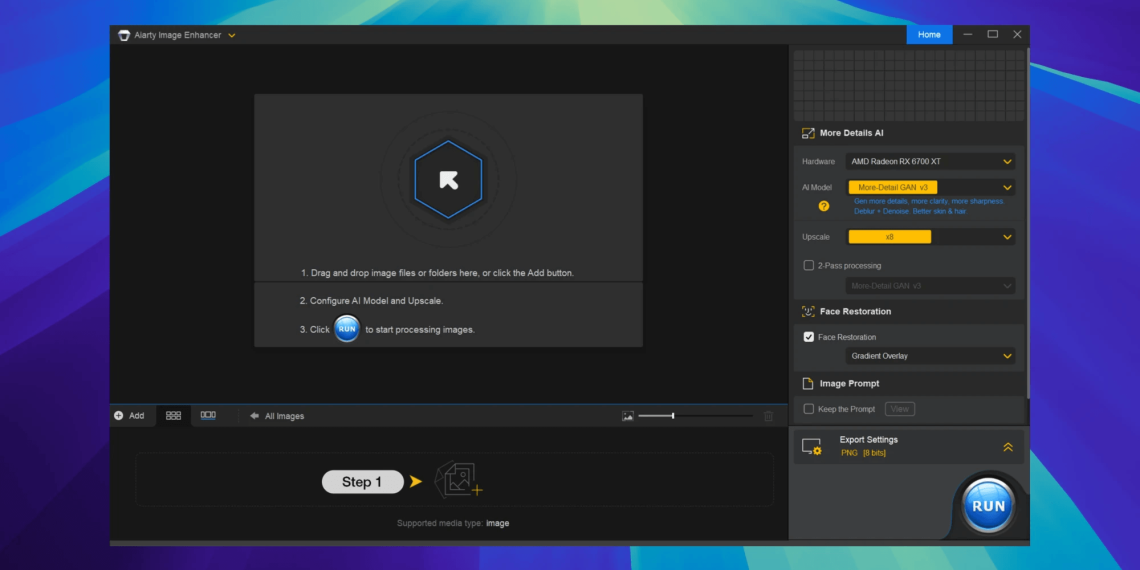Screen dimensions: 1140x570
Task: Switch to grid thumbnail view
Action: [x=173, y=416]
